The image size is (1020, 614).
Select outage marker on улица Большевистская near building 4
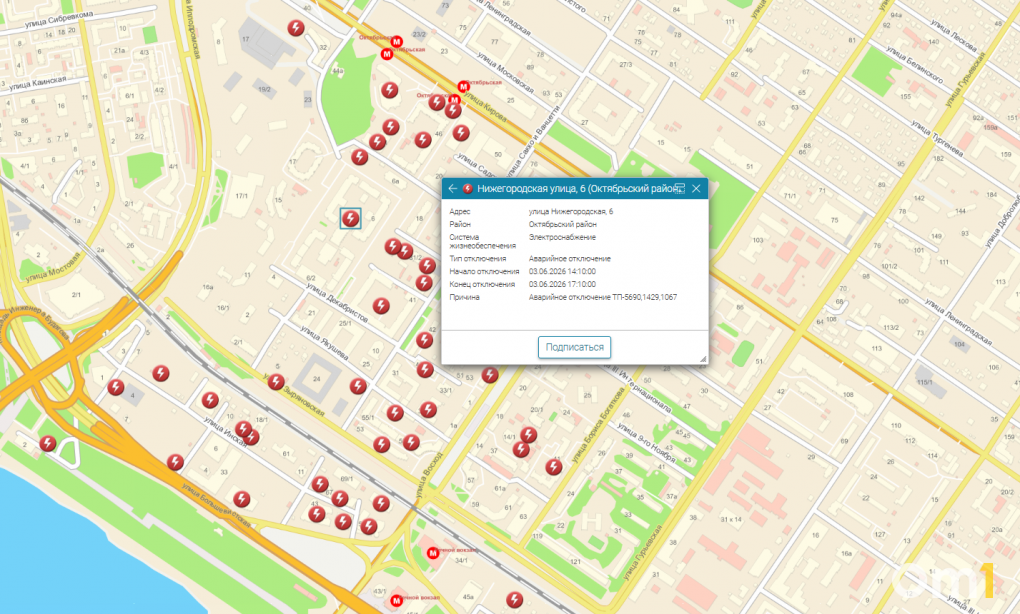point(175,462)
